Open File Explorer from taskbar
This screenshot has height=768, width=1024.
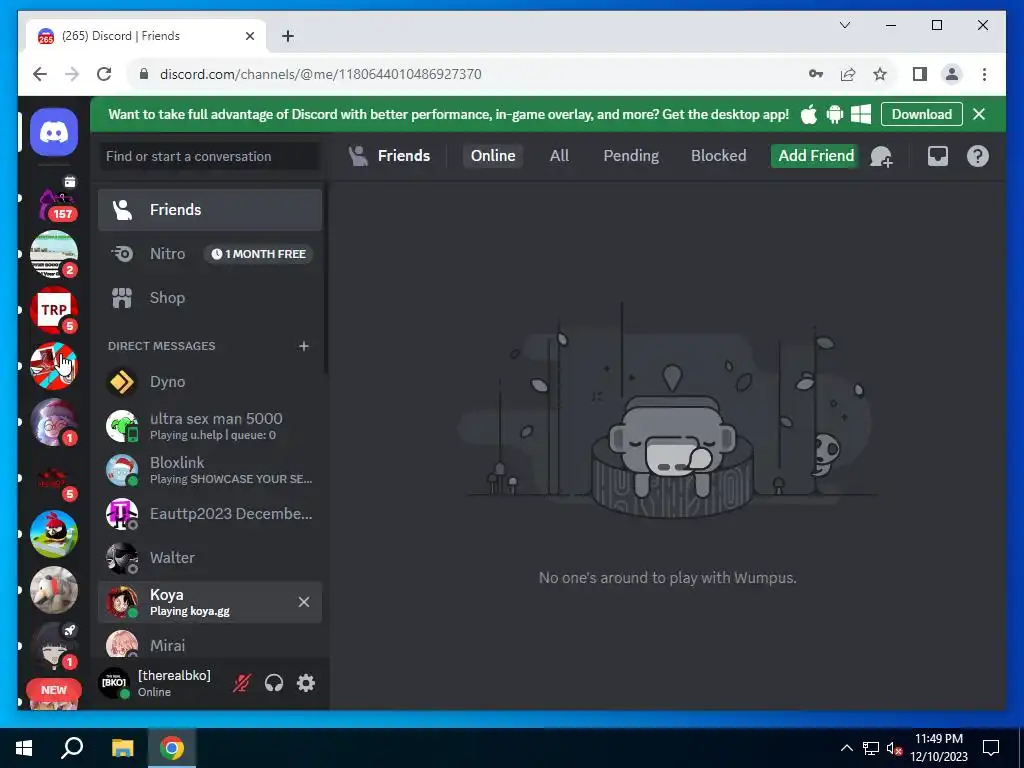click(122, 748)
